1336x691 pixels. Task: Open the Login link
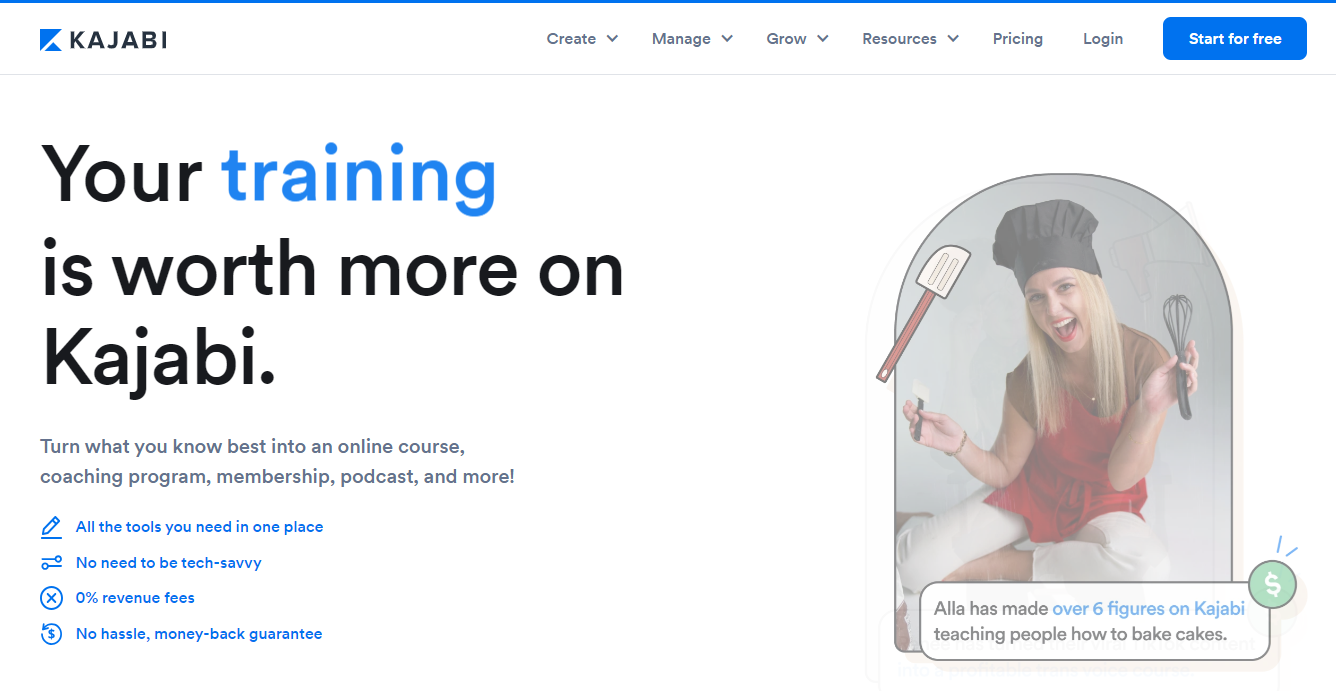click(x=1103, y=39)
